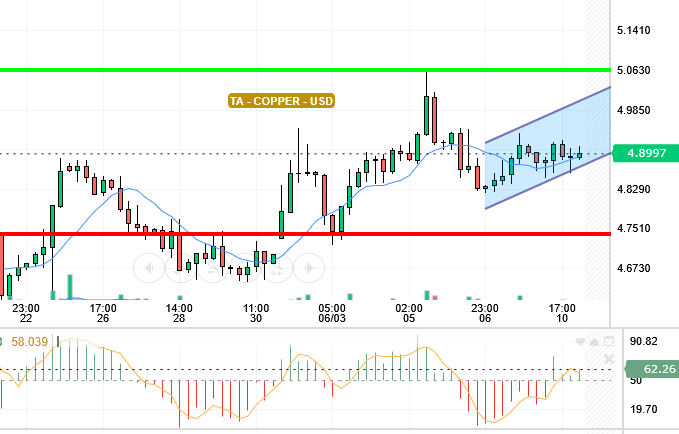Click the zoom-out magnifier navigation button
This screenshot has height=434, width=679.
pos(213,268)
